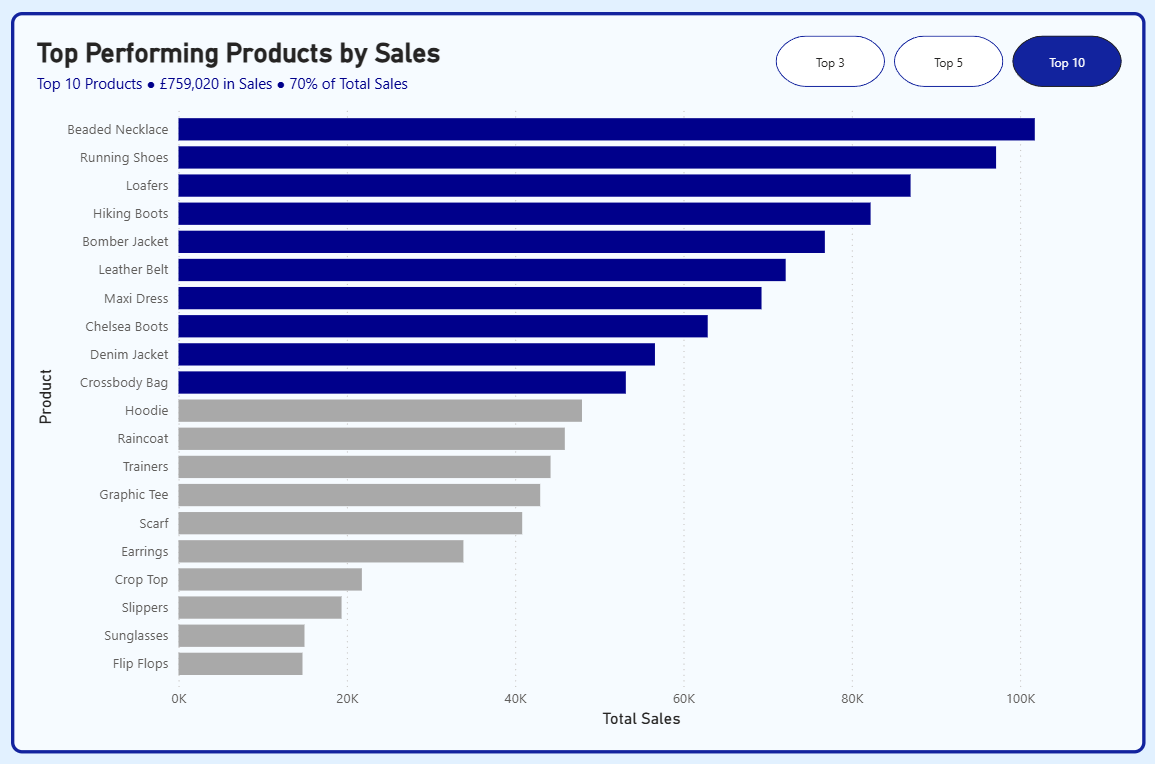Viewport: 1155px width, 764px height.
Task: Select the Running Shoes bar
Action: tap(587, 157)
